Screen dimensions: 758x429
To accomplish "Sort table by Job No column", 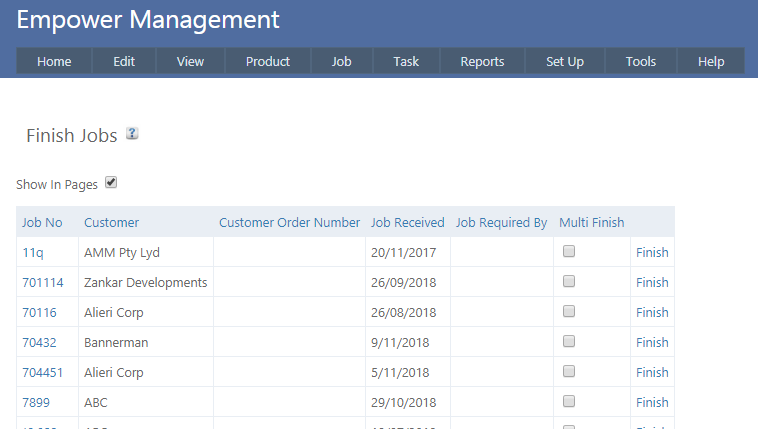I will coord(42,222).
